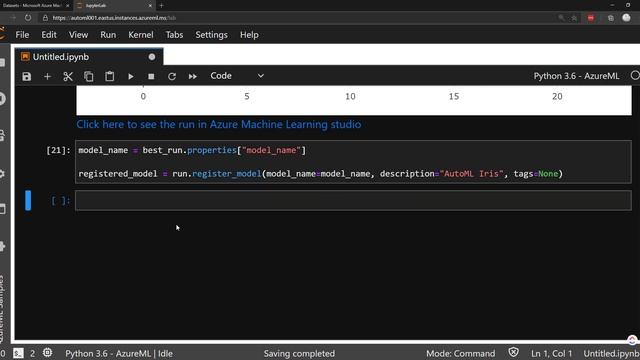This screenshot has width=640, height=360.
Task: Click the Python 3.6 - AzureML | Idle status
Action: (119, 353)
